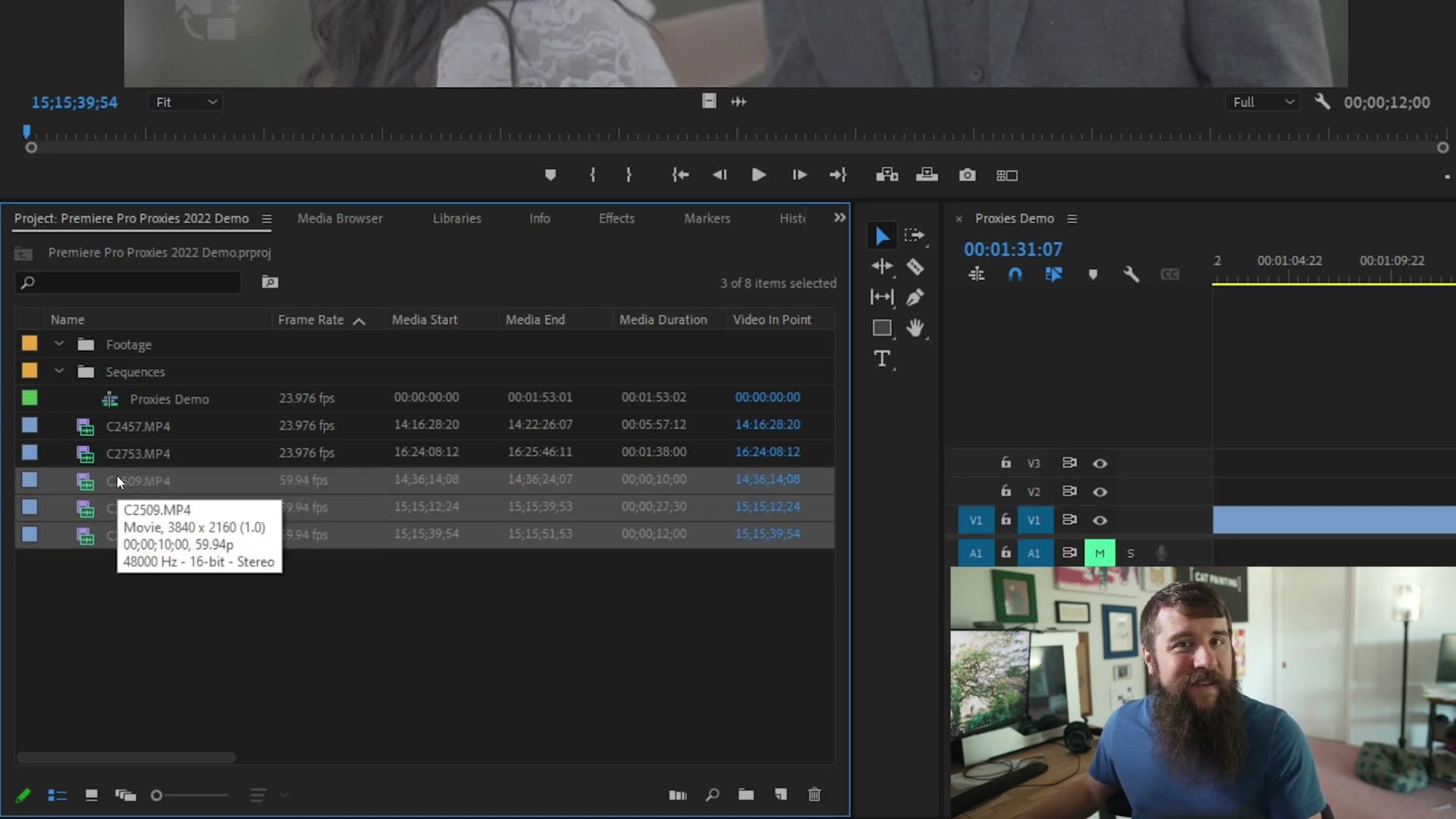Switch to Markers tab
1456x819 pixels.
(707, 218)
